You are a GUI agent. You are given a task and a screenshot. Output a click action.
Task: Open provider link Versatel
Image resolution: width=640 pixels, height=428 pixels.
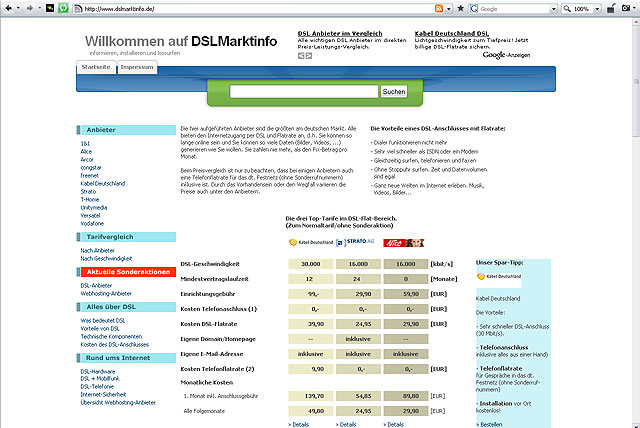tap(90, 215)
